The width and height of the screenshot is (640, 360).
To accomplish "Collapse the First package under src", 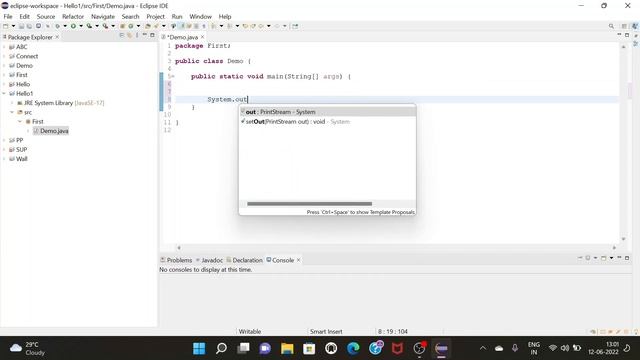I will click(20, 122).
